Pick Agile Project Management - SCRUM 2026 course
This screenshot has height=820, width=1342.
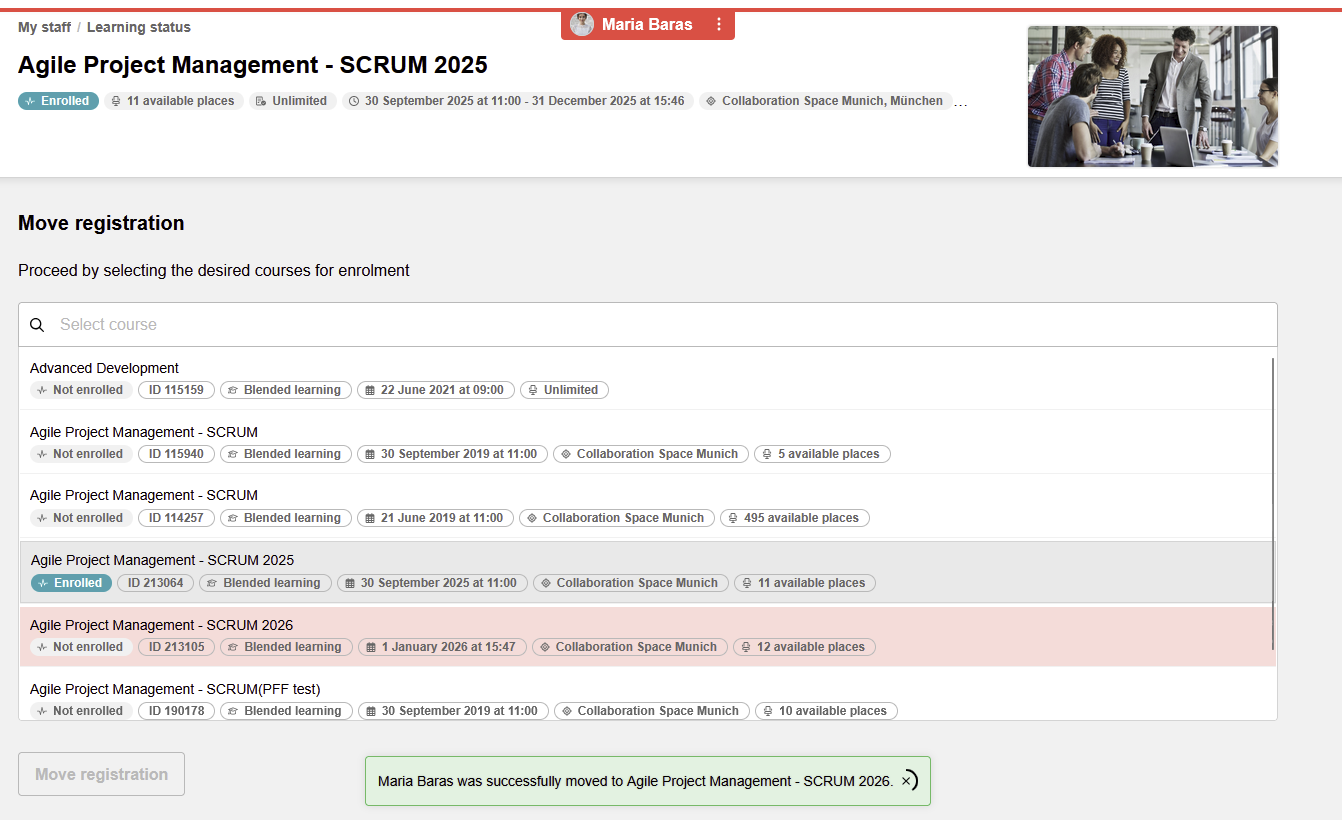[161, 625]
